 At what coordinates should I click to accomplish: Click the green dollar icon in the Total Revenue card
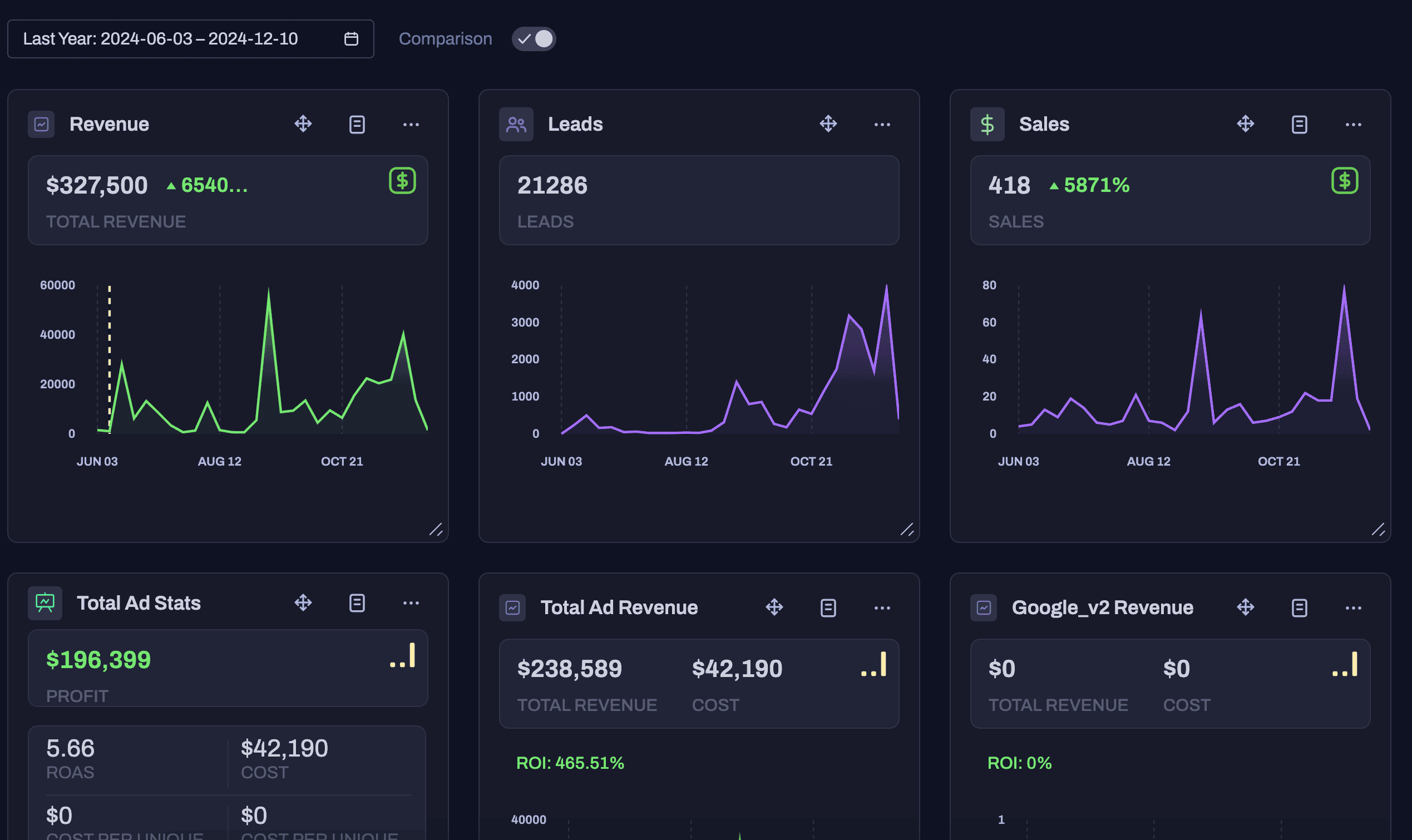(402, 181)
